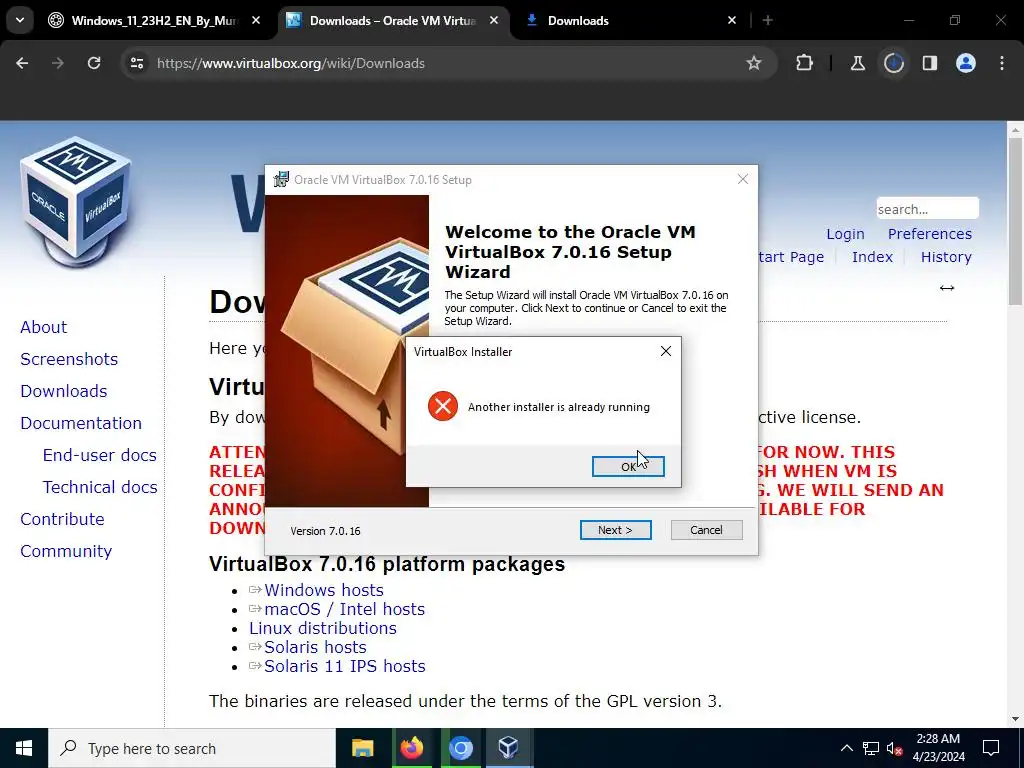Open the browser Extensions puzzle icon
The height and width of the screenshot is (768, 1024).
pyautogui.click(x=805, y=63)
